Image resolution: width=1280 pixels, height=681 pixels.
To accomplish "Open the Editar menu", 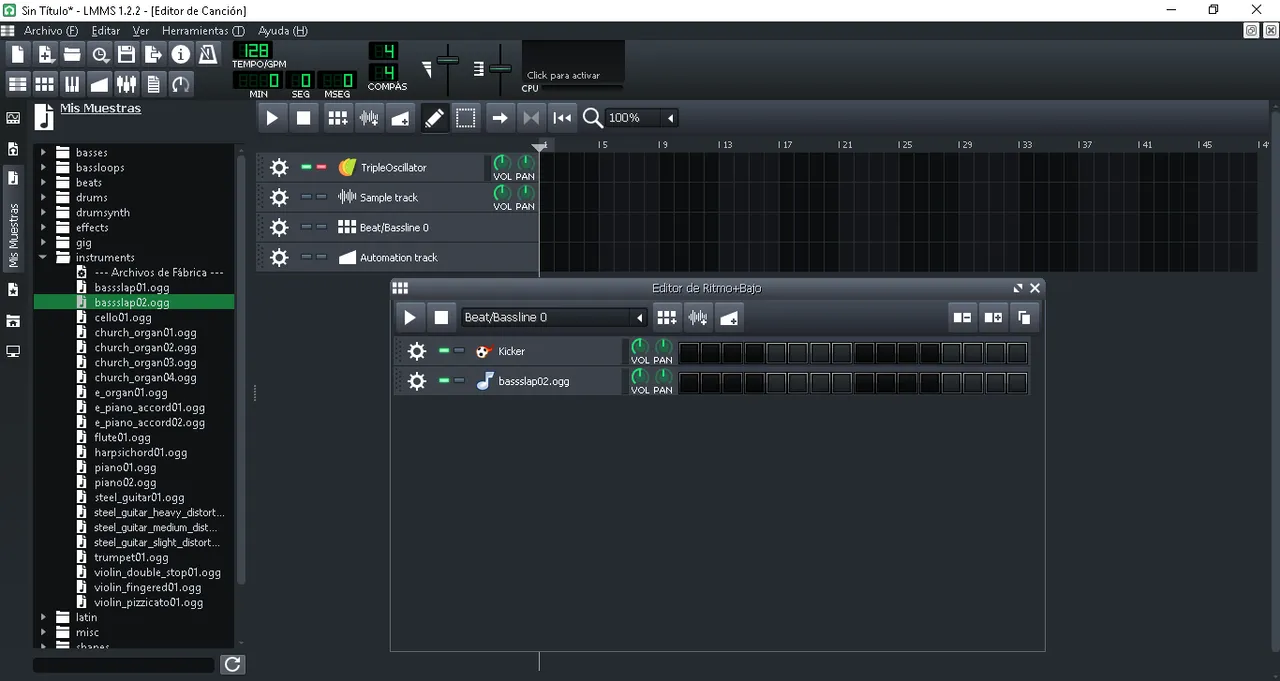I will coord(105,31).
